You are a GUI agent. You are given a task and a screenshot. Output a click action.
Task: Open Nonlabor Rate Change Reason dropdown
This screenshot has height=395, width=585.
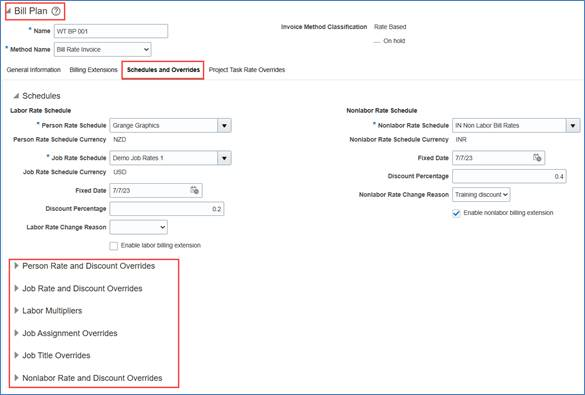click(x=481, y=194)
